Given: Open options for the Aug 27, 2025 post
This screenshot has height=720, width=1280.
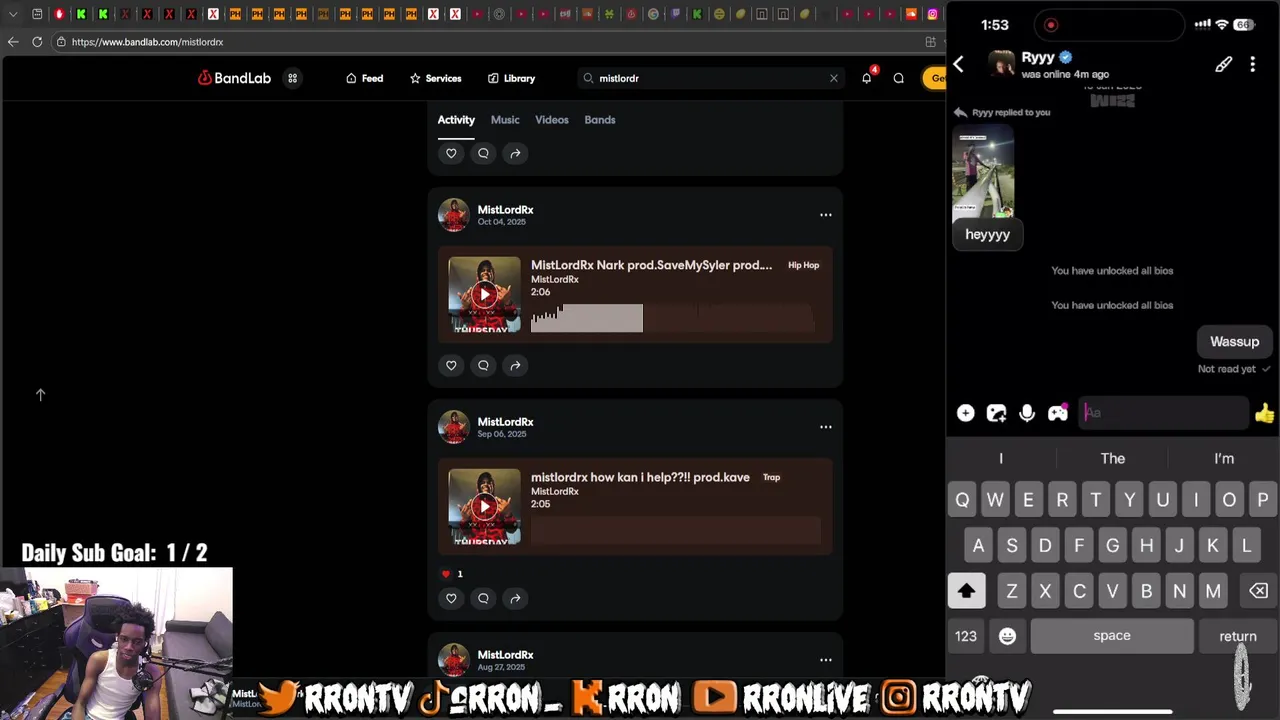Looking at the screenshot, I should (x=826, y=660).
